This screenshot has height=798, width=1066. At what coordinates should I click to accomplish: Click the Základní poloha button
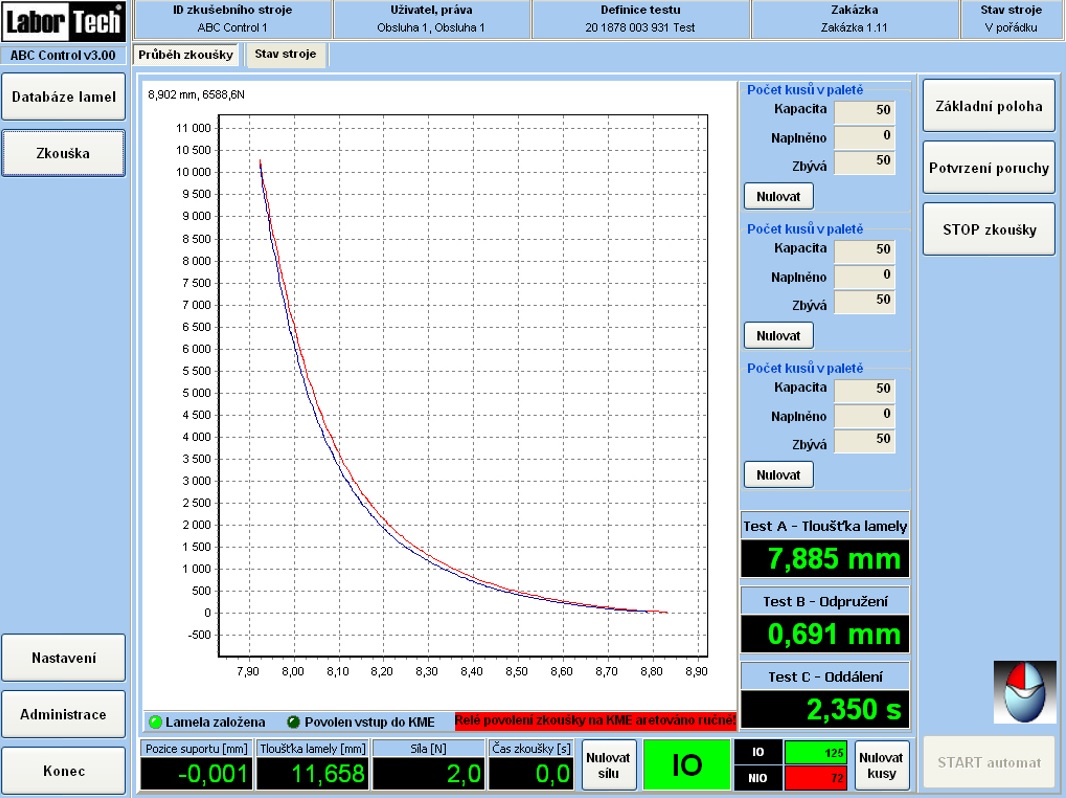[988, 106]
